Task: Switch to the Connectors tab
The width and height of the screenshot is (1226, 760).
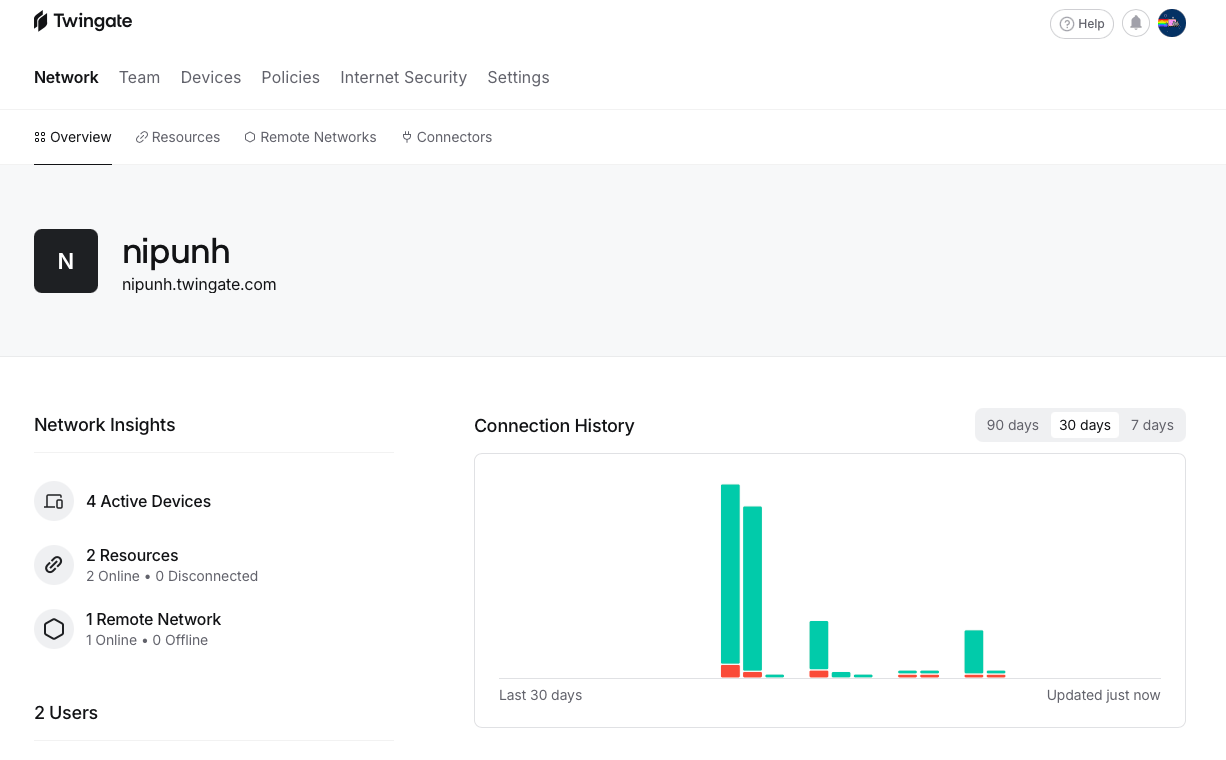Action: [447, 137]
